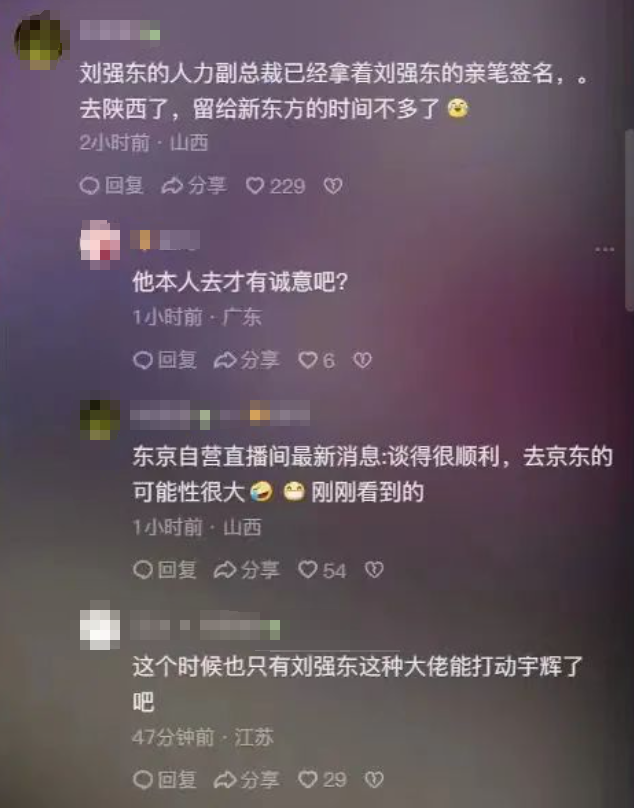
Task: Share the comment from 江苏
Action: tap(246, 779)
